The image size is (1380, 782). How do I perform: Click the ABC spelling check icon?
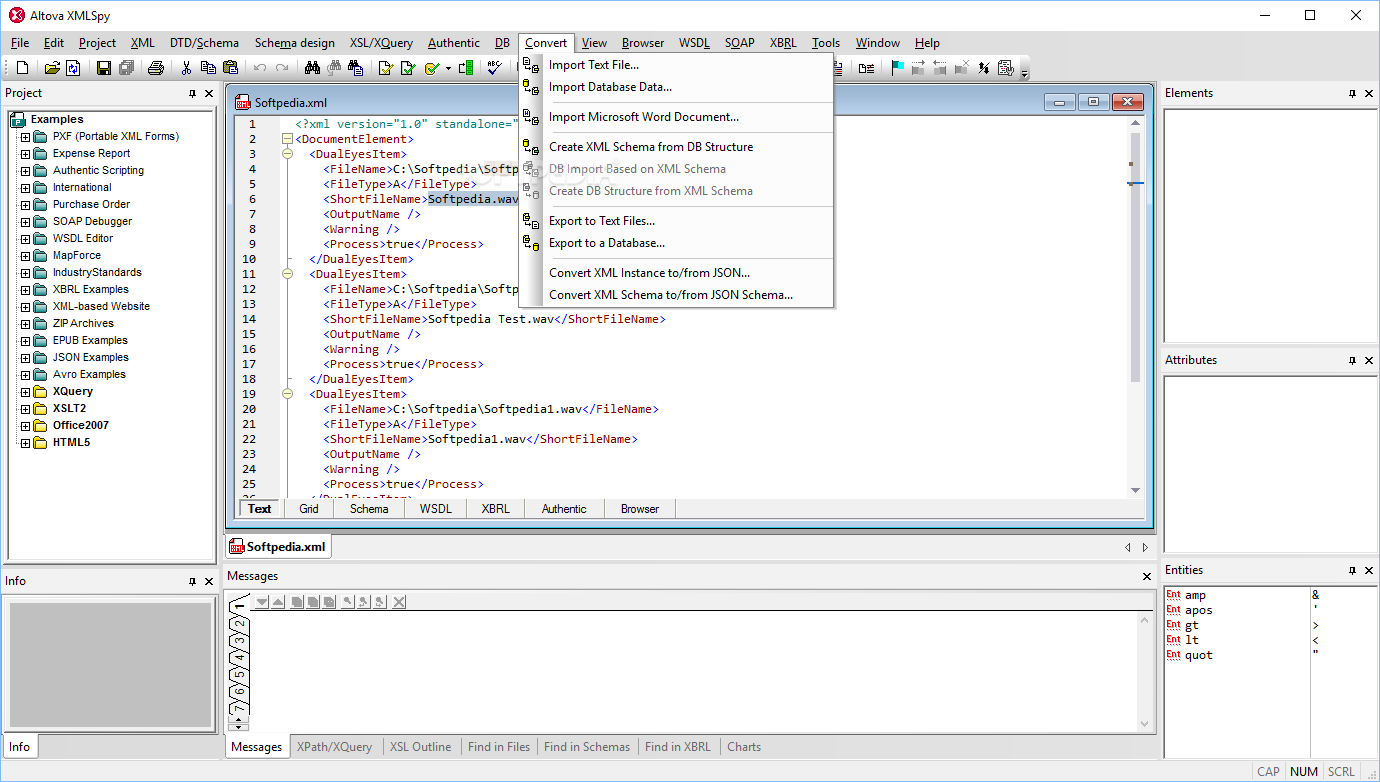click(x=495, y=68)
